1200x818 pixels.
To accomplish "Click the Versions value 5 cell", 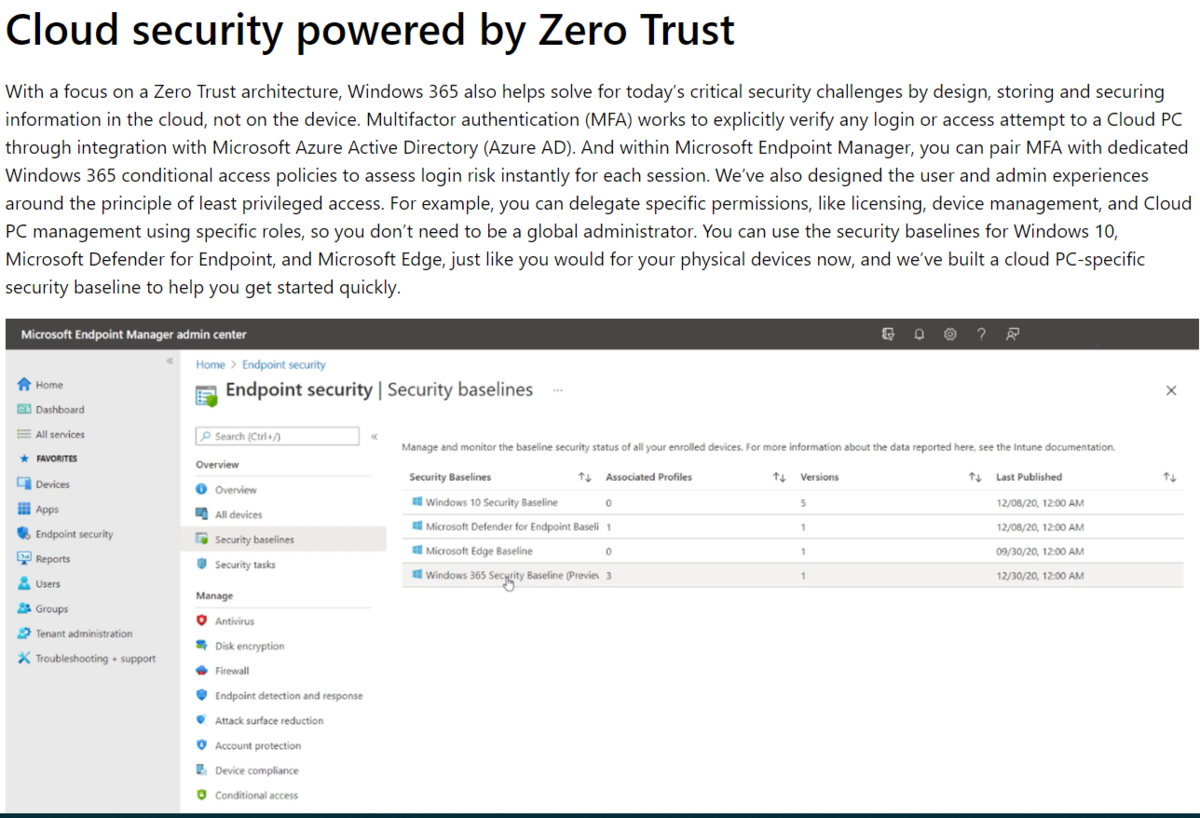I will pyautogui.click(x=803, y=503).
